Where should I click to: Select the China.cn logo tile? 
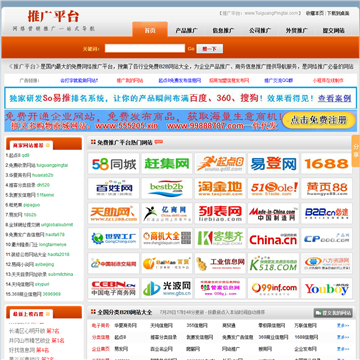pos(273,238)
